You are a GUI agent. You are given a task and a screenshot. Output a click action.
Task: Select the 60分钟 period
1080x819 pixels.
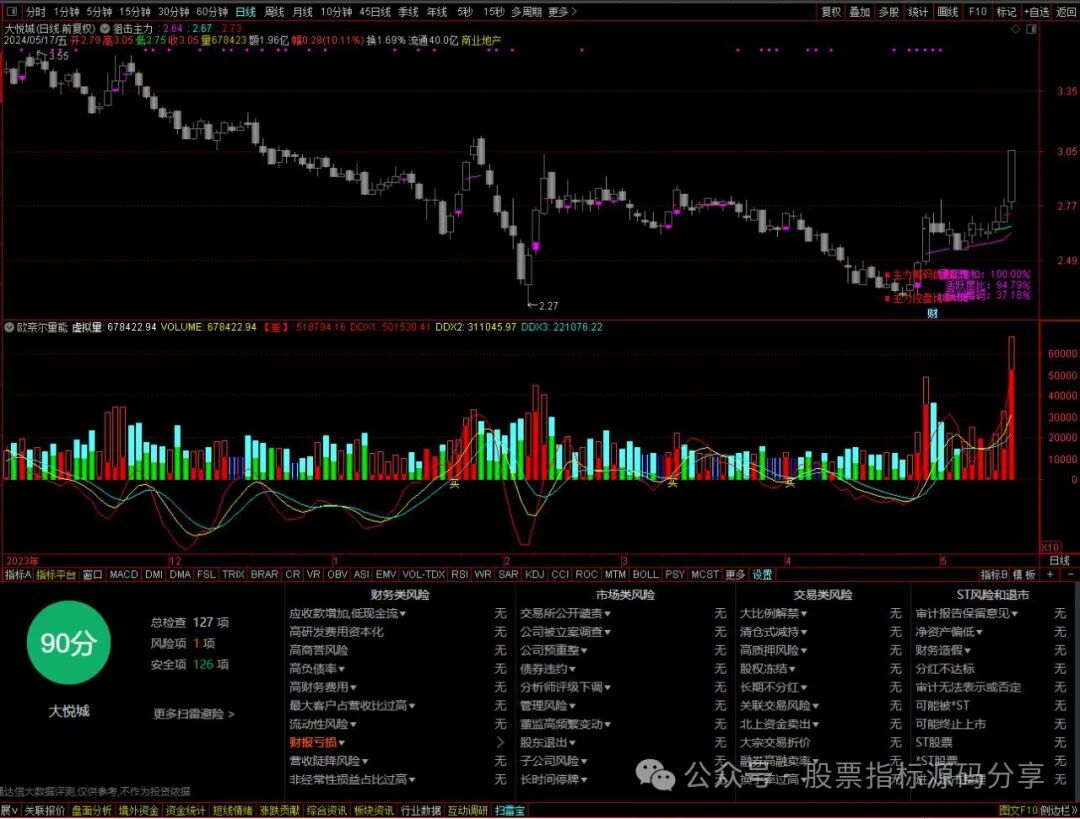tap(211, 12)
